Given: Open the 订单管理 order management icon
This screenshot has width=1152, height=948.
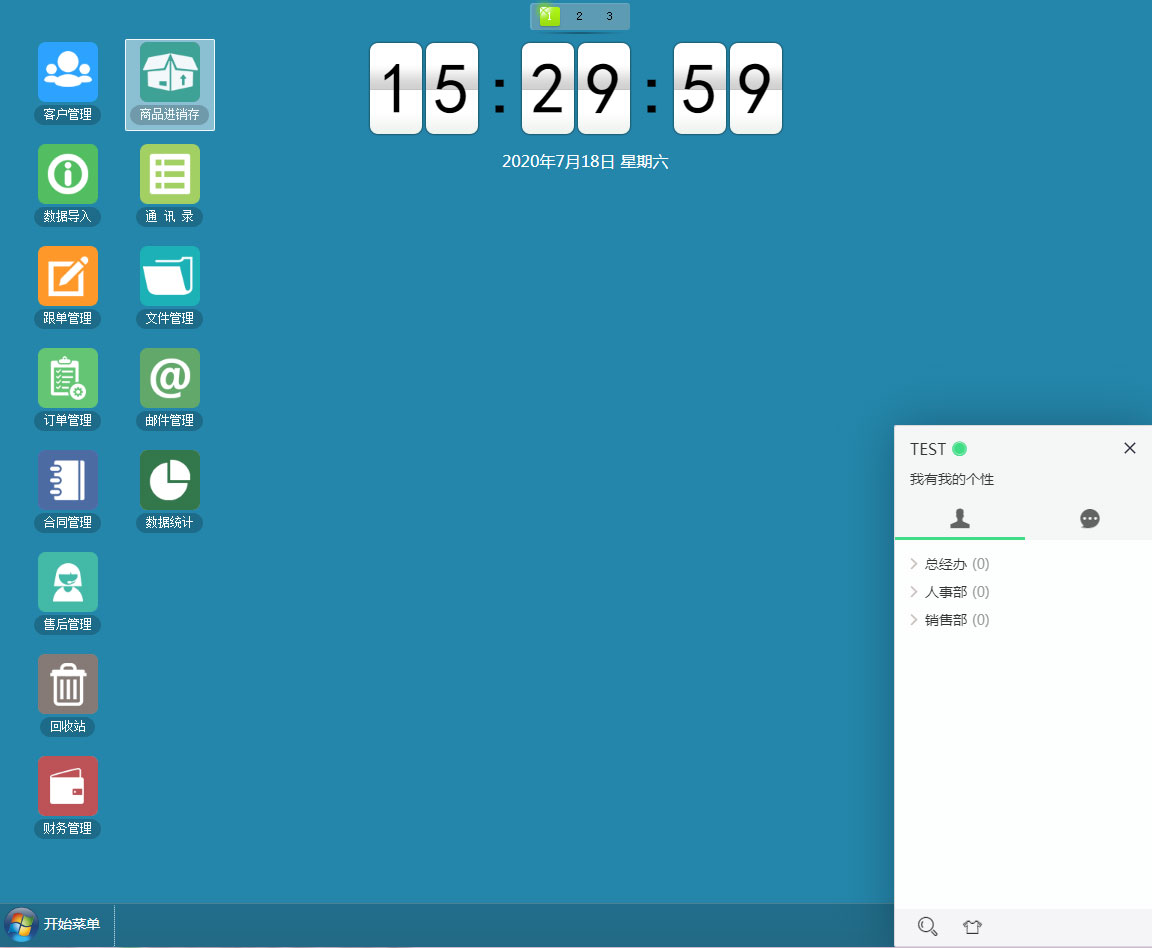Looking at the screenshot, I should coord(68,378).
